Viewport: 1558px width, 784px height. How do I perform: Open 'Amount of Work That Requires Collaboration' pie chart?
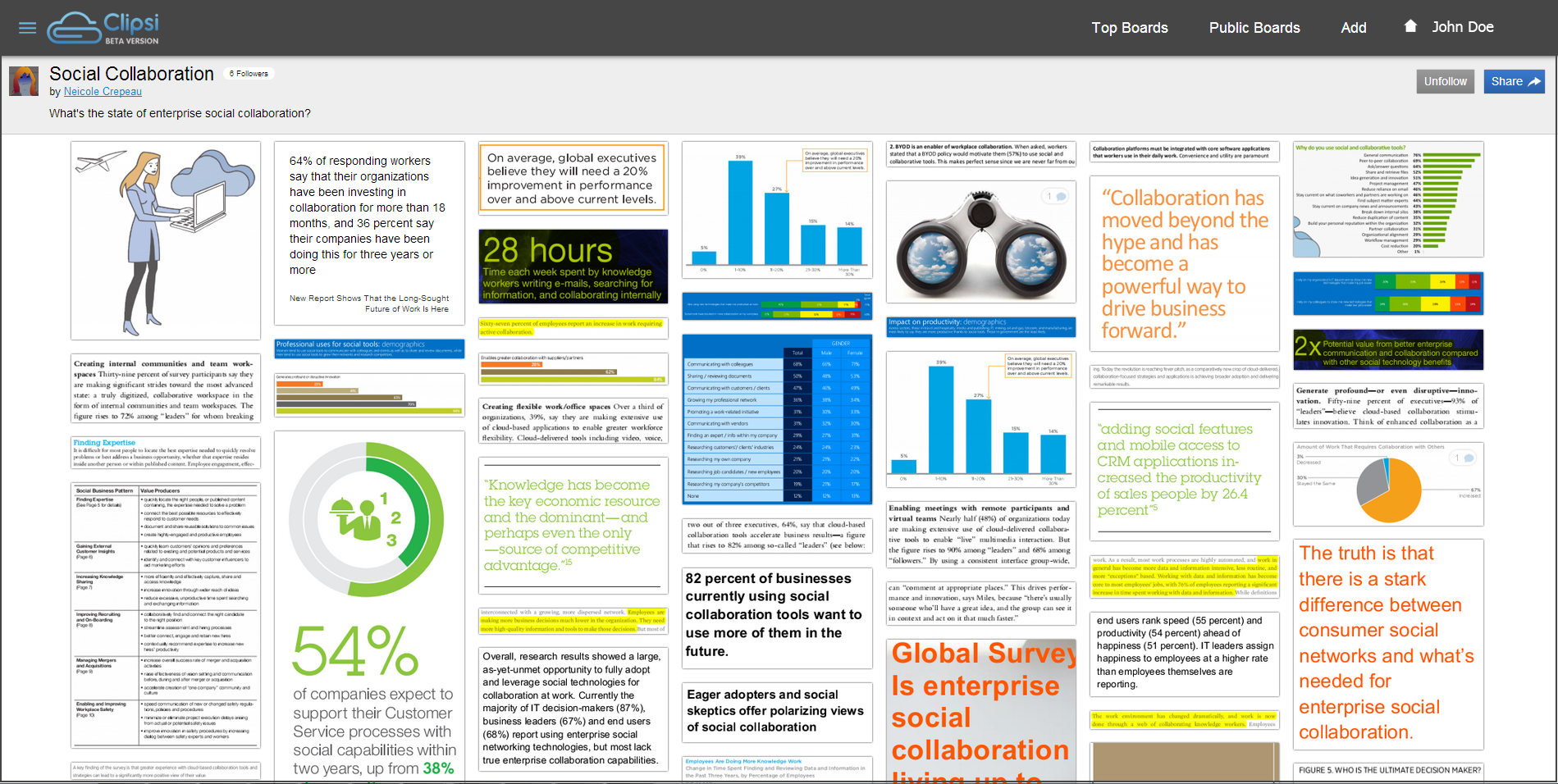coord(1388,484)
